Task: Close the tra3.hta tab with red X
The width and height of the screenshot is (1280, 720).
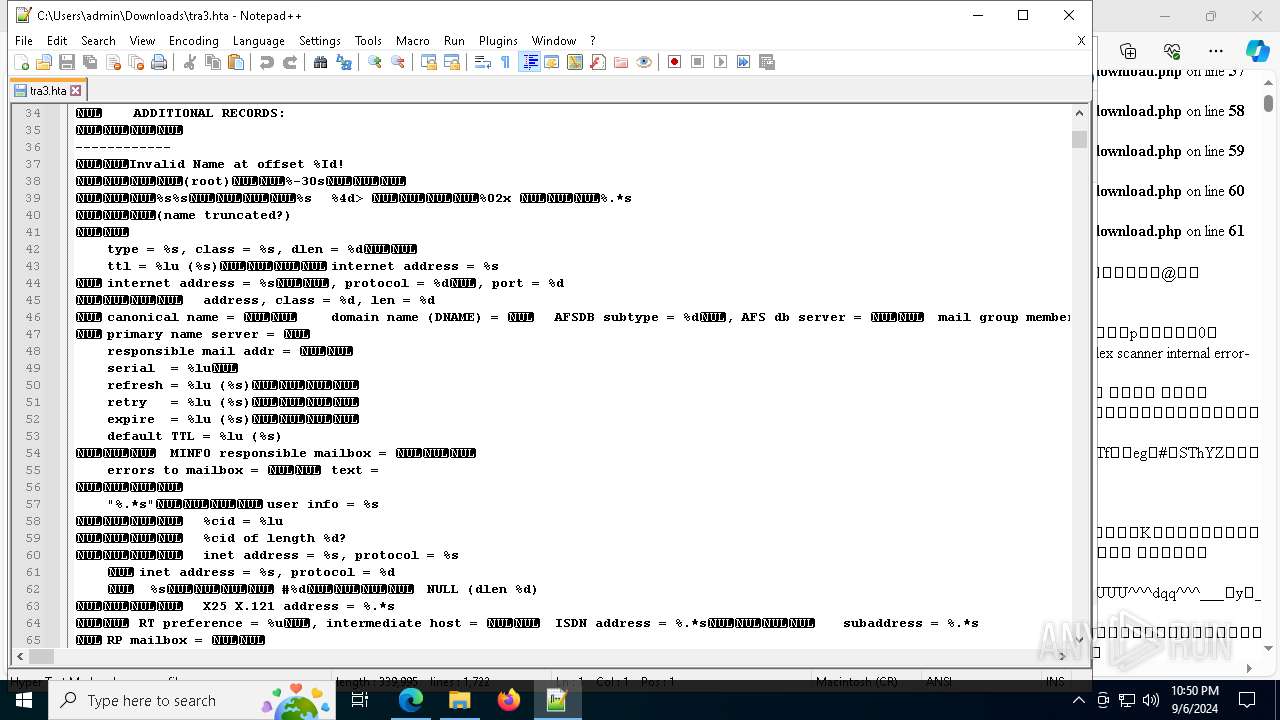Action: click(75, 90)
